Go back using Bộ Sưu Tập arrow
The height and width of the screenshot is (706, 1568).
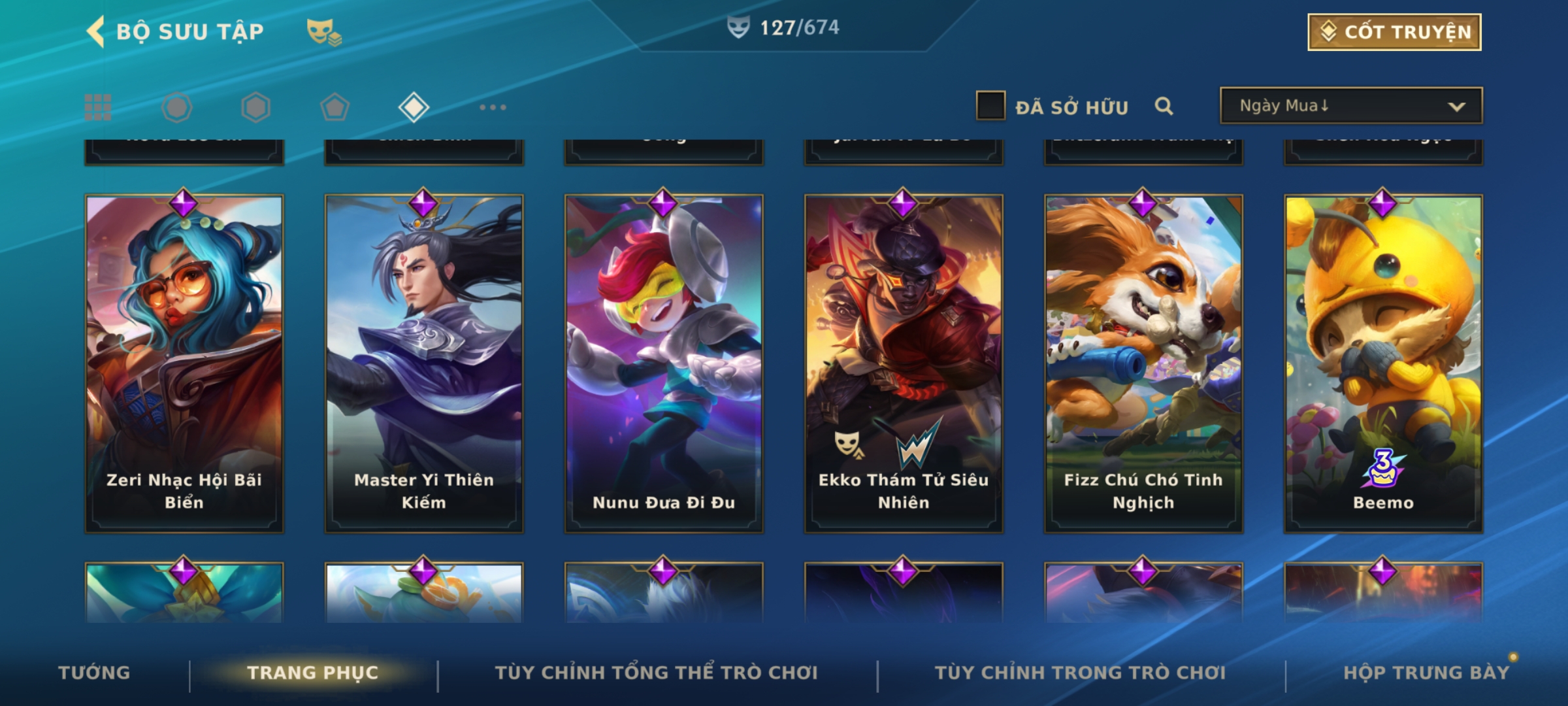pyautogui.click(x=95, y=31)
